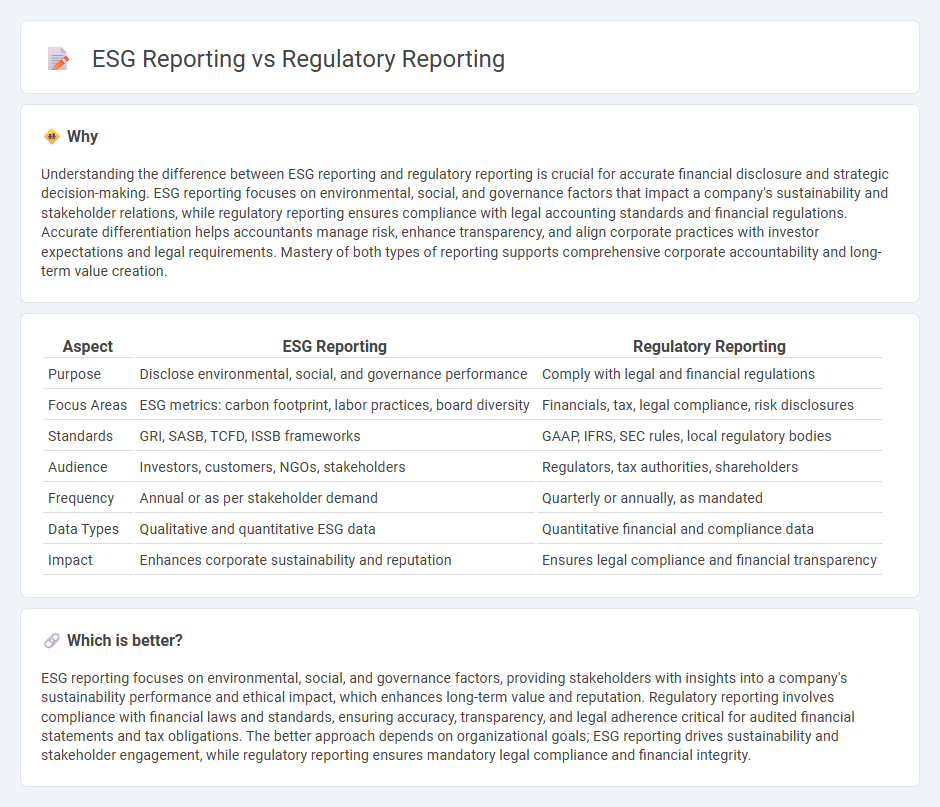Click the link chain icon beside Which is better?
The width and height of the screenshot is (940, 807).
click(52, 640)
